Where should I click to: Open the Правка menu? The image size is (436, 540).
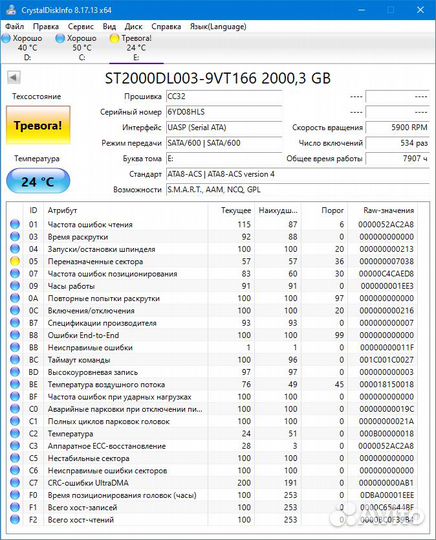(x=45, y=27)
